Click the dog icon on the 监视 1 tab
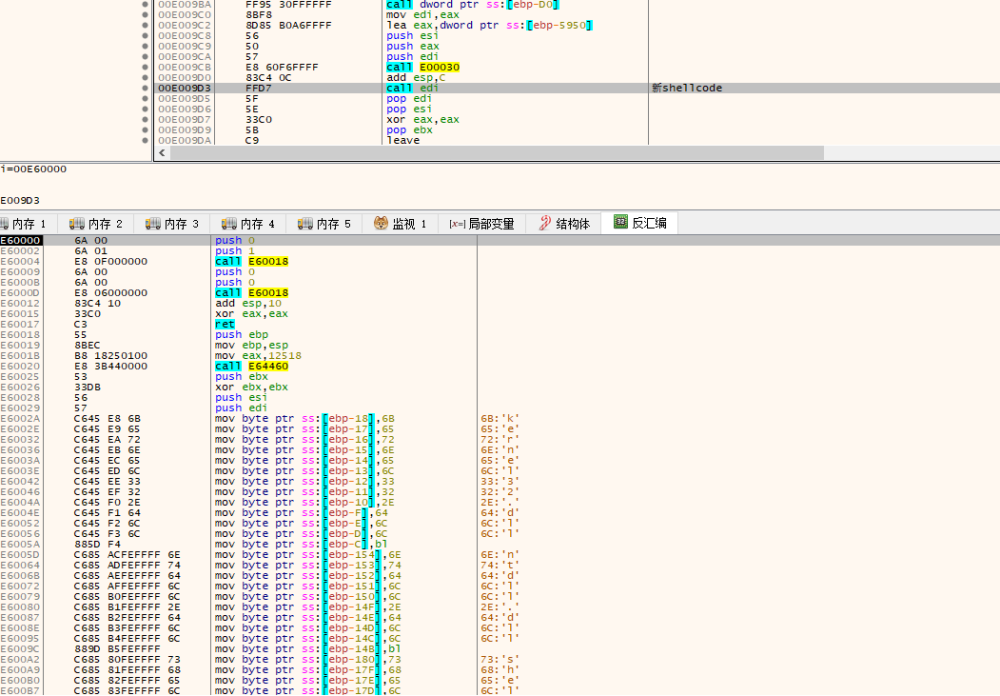This screenshot has height=696, width=1000. pos(381,224)
